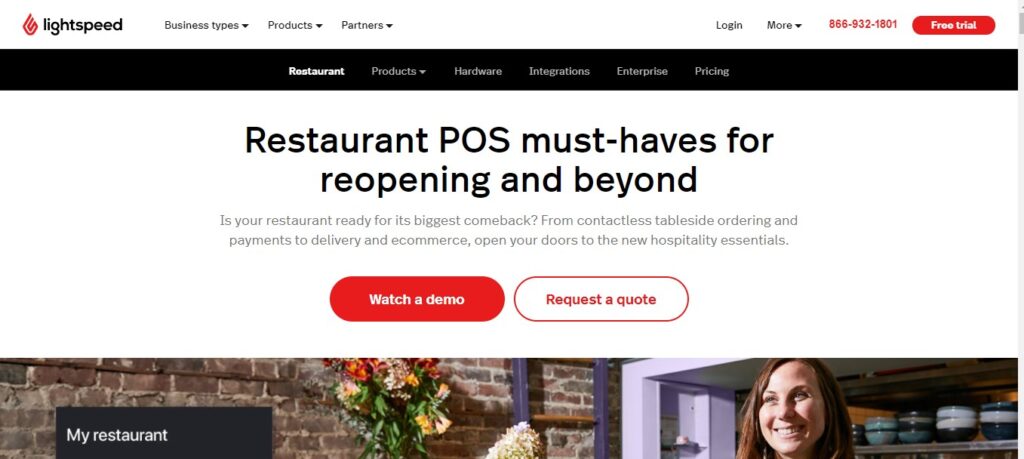This screenshot has height=459, width=1024.
Task: Open the Business types dropdown menu
Action: point(206,25)
